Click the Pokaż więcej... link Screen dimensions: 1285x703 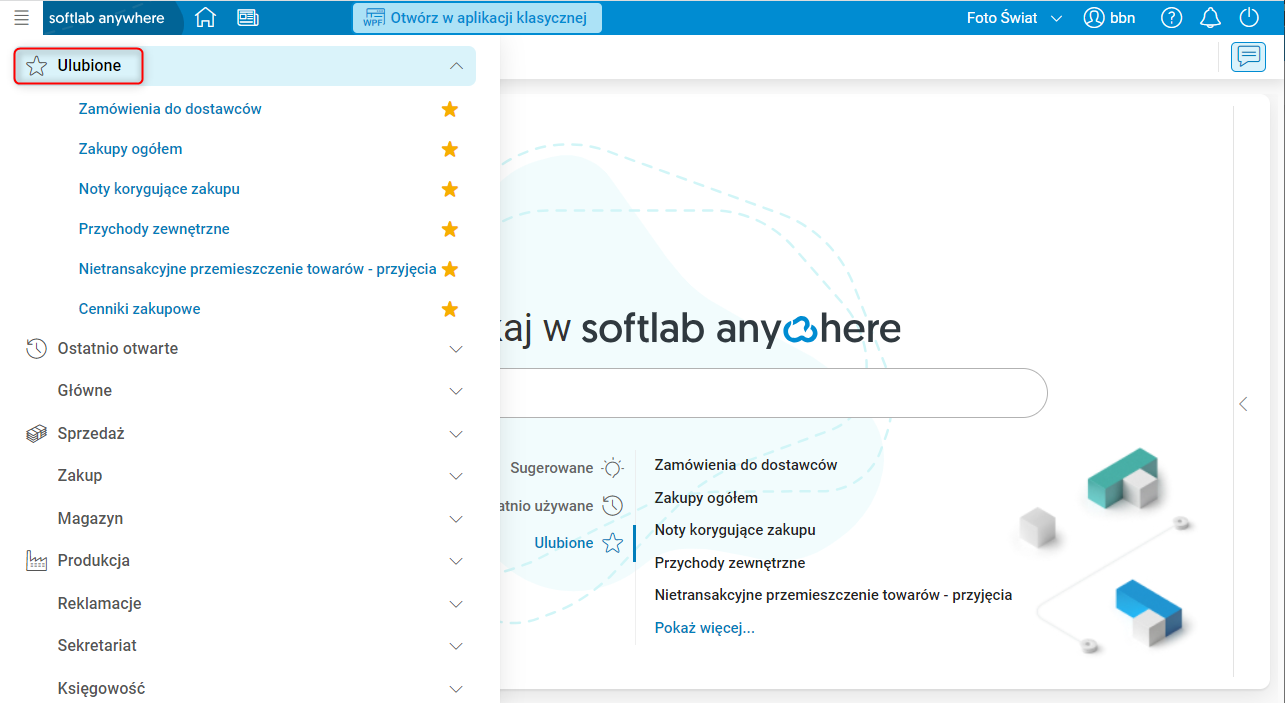(704, 627)
